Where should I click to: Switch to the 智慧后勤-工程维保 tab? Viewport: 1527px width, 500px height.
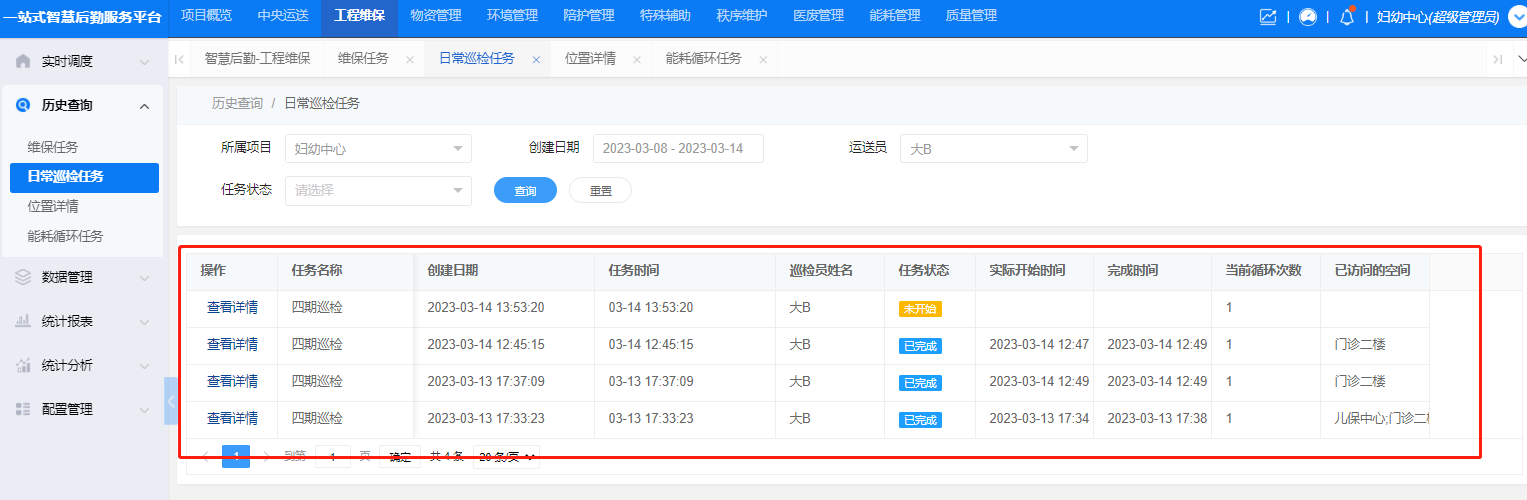257,59
